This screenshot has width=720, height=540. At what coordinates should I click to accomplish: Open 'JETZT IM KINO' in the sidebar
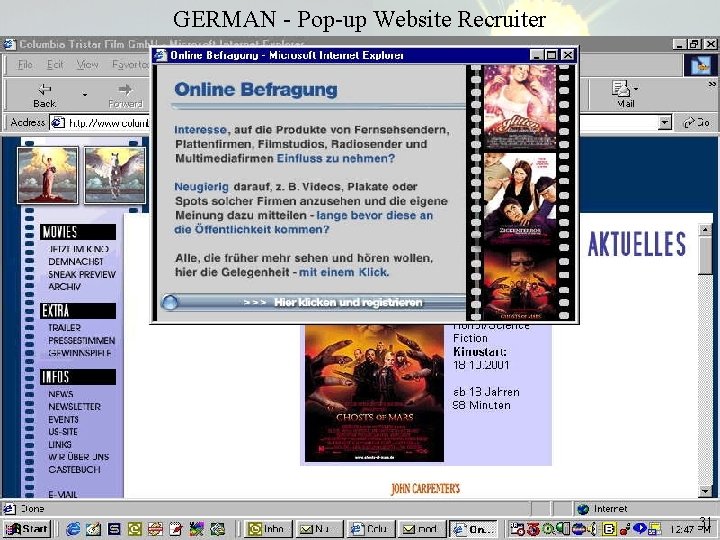coord(79,249)
